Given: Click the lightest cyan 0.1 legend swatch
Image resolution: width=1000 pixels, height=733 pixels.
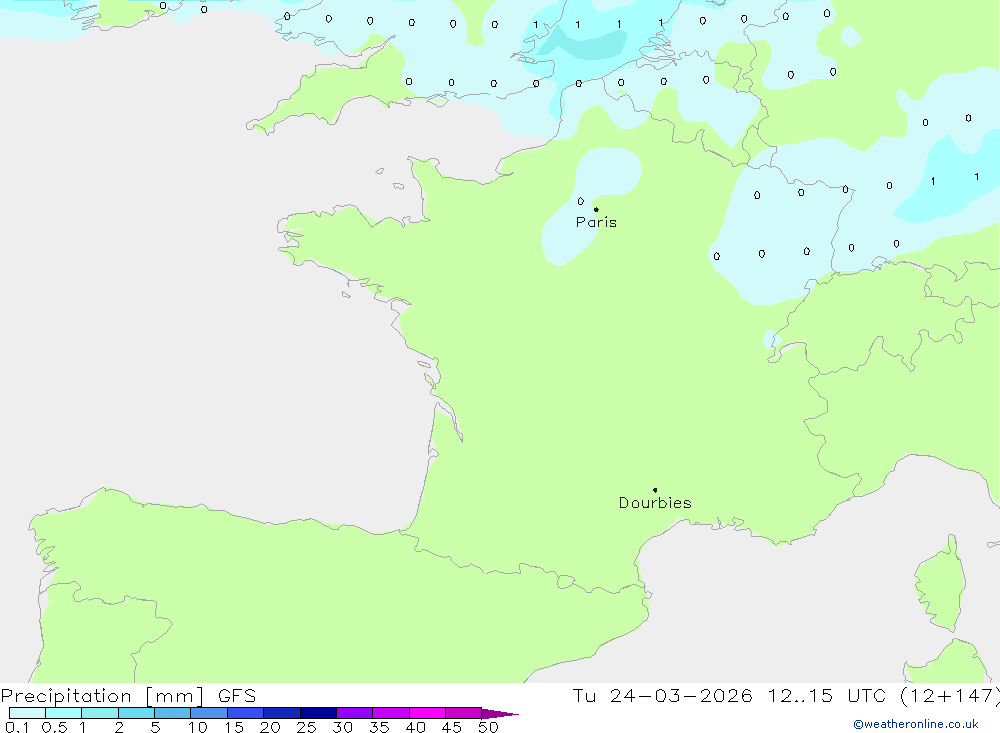Looking at the screenshot, I should pyautogui.click(x=27, y=713).
